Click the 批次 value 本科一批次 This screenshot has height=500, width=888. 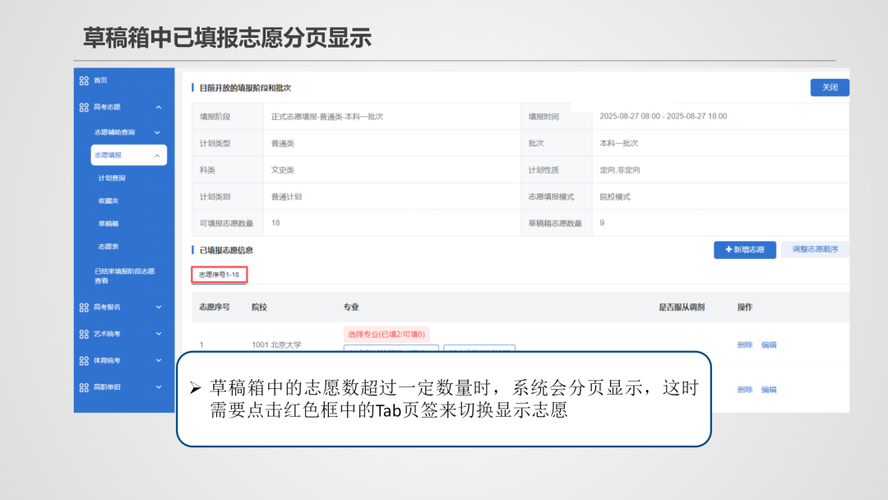point(618,143)
